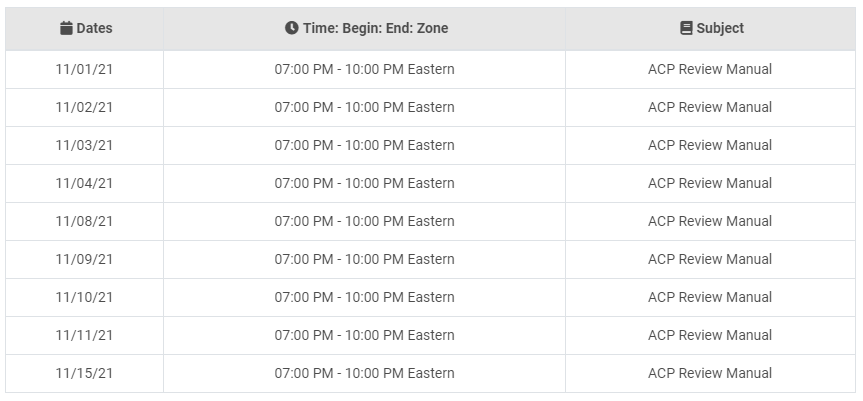Click the time cell for 11/08/21
The height and width of the screenshot is (401, 863).
click(x=364, y=221)
